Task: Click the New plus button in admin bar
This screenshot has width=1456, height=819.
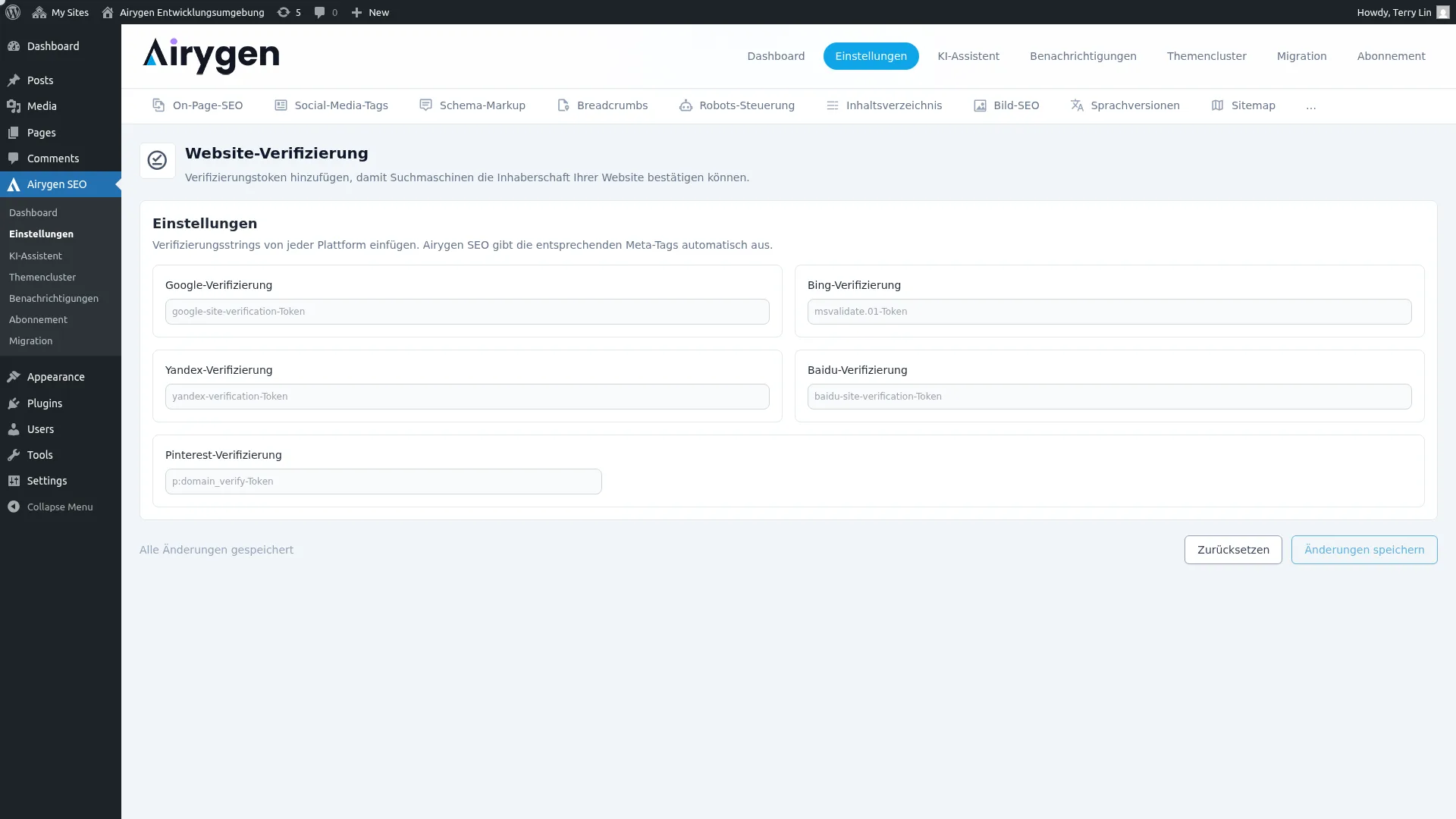Action: point(370,12)
